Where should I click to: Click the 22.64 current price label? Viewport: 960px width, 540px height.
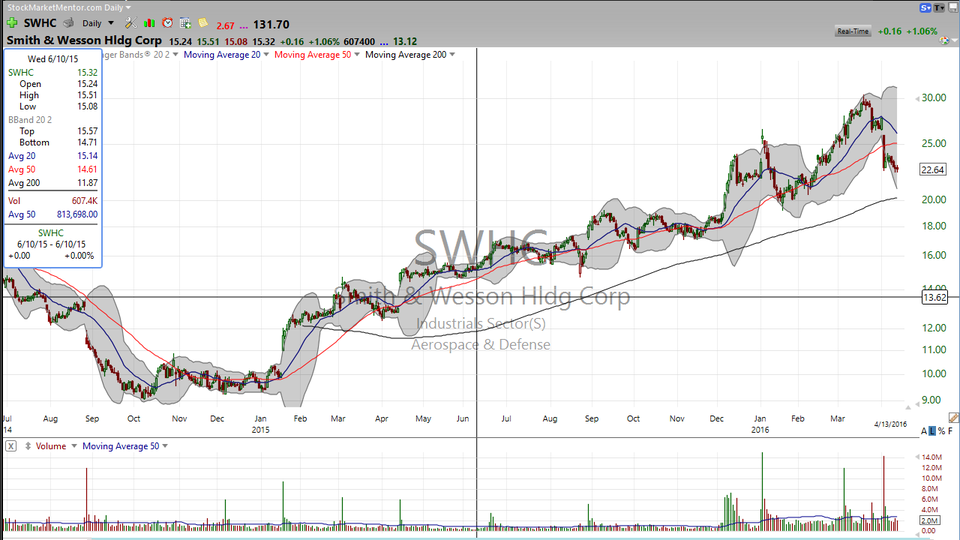coord(932,170)
